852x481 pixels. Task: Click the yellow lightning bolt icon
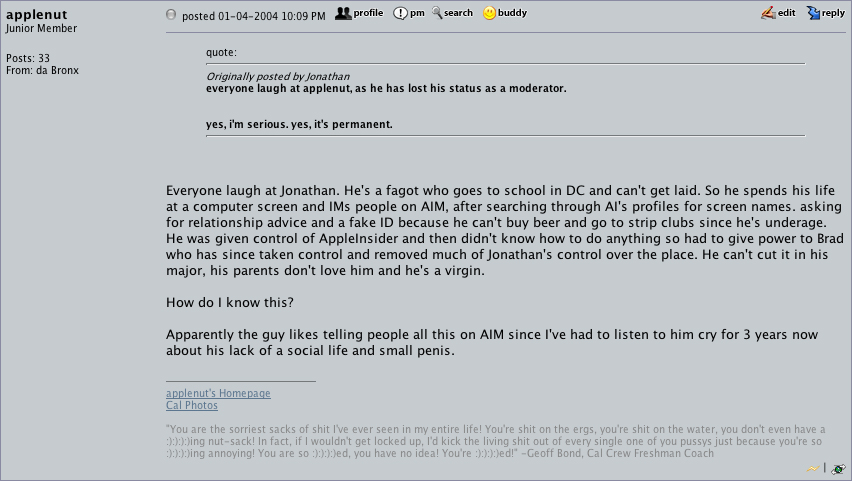(x=812, y=468)
